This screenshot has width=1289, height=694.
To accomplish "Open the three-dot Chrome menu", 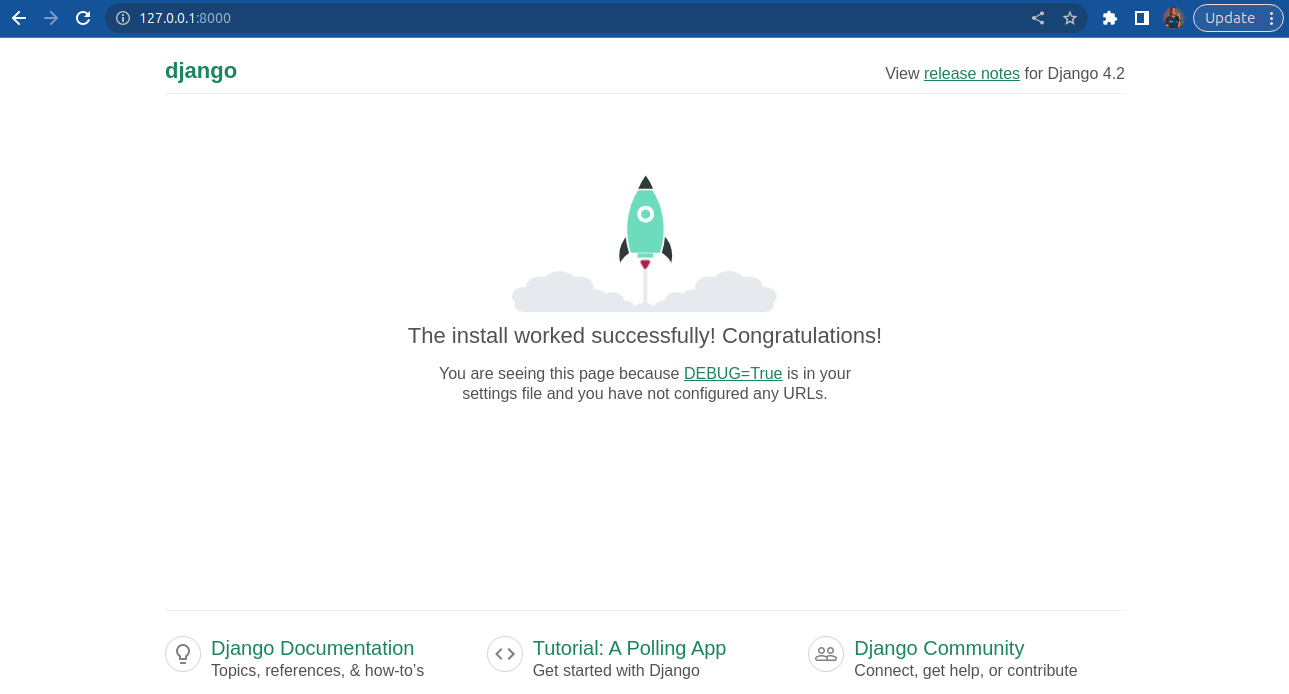I will tap(1271, 18).
